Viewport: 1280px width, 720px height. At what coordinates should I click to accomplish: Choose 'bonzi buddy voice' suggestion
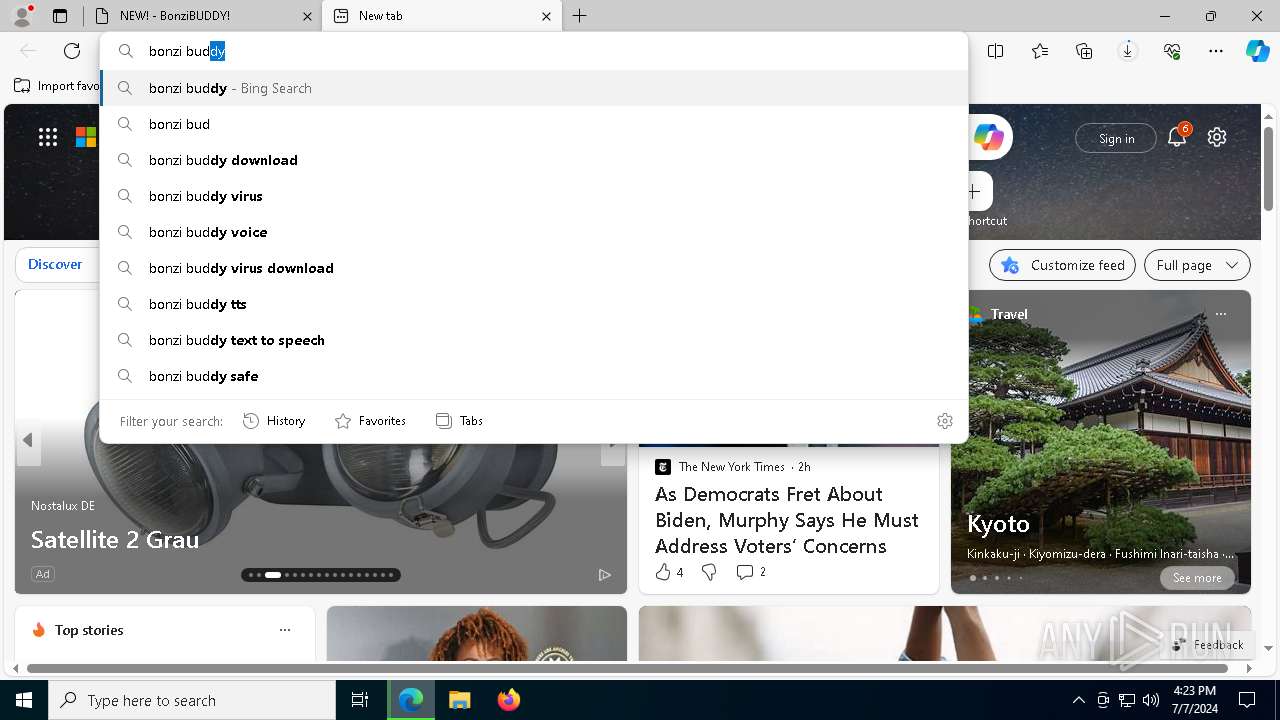[x=534, y=232]
